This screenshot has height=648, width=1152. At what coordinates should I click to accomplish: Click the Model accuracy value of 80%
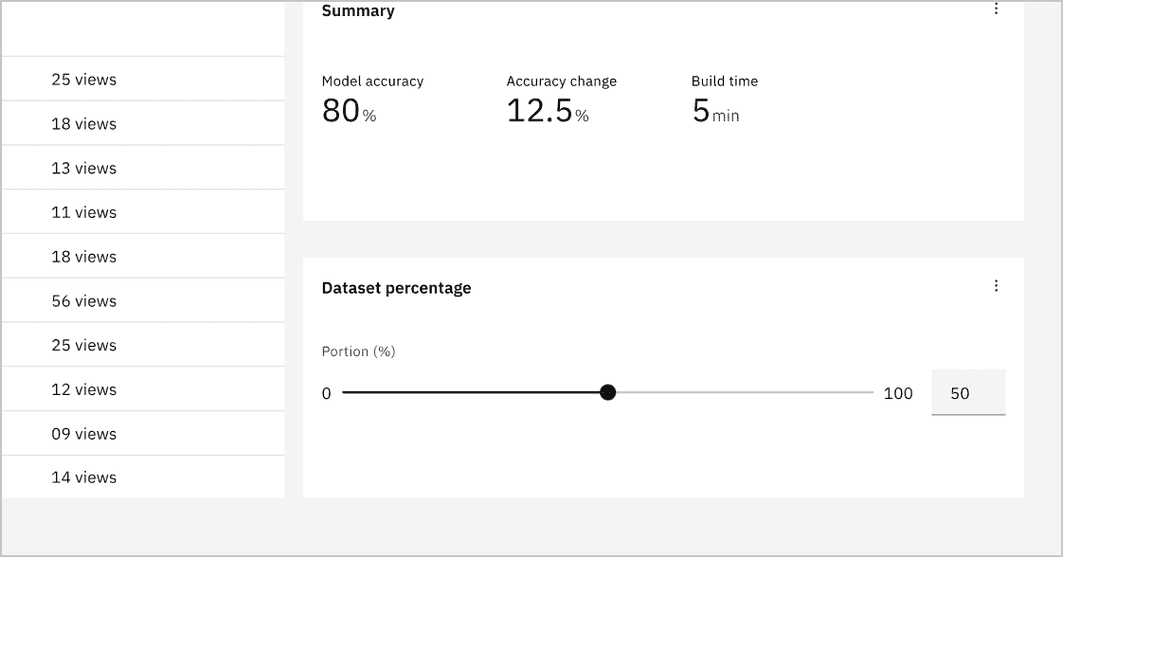(340, 111)
